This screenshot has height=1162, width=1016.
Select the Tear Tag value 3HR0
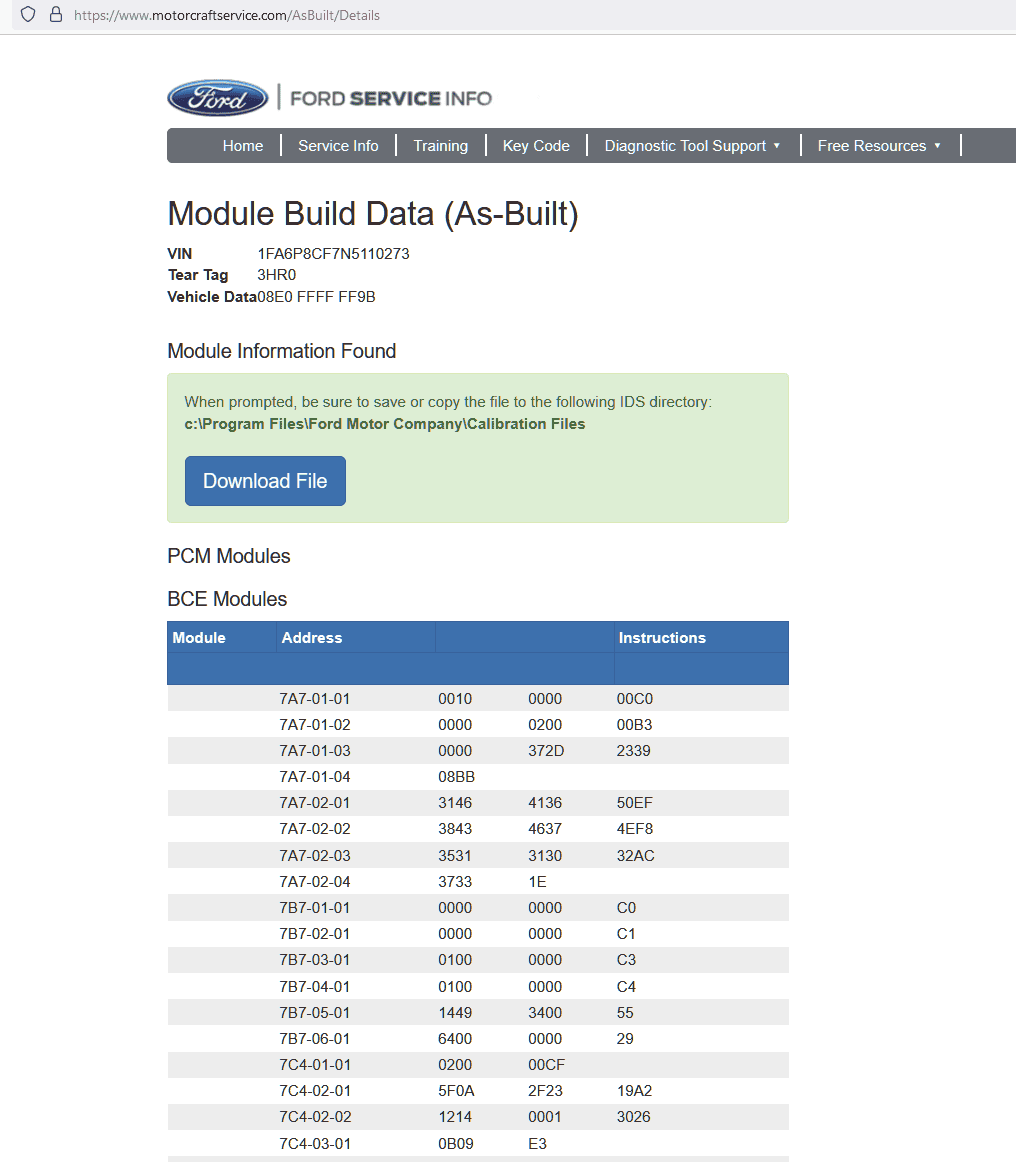pos(276,275)
